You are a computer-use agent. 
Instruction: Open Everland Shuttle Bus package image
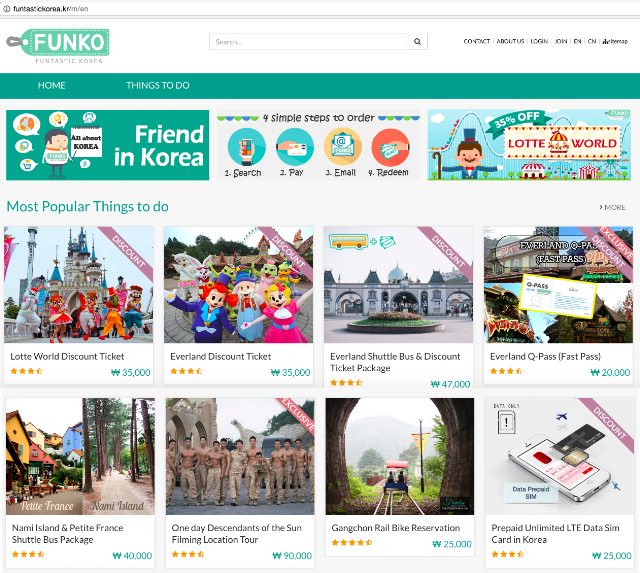(x=398, y=284)
